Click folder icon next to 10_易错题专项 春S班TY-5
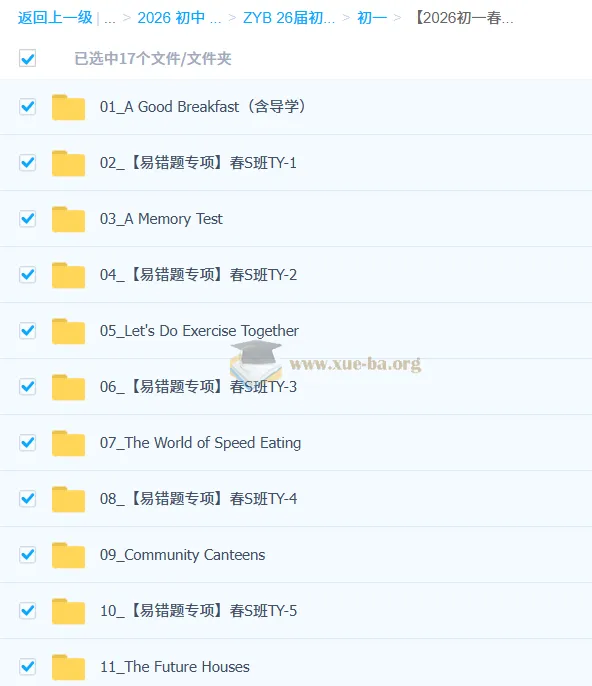592x686 pixels. pos(68,611)
